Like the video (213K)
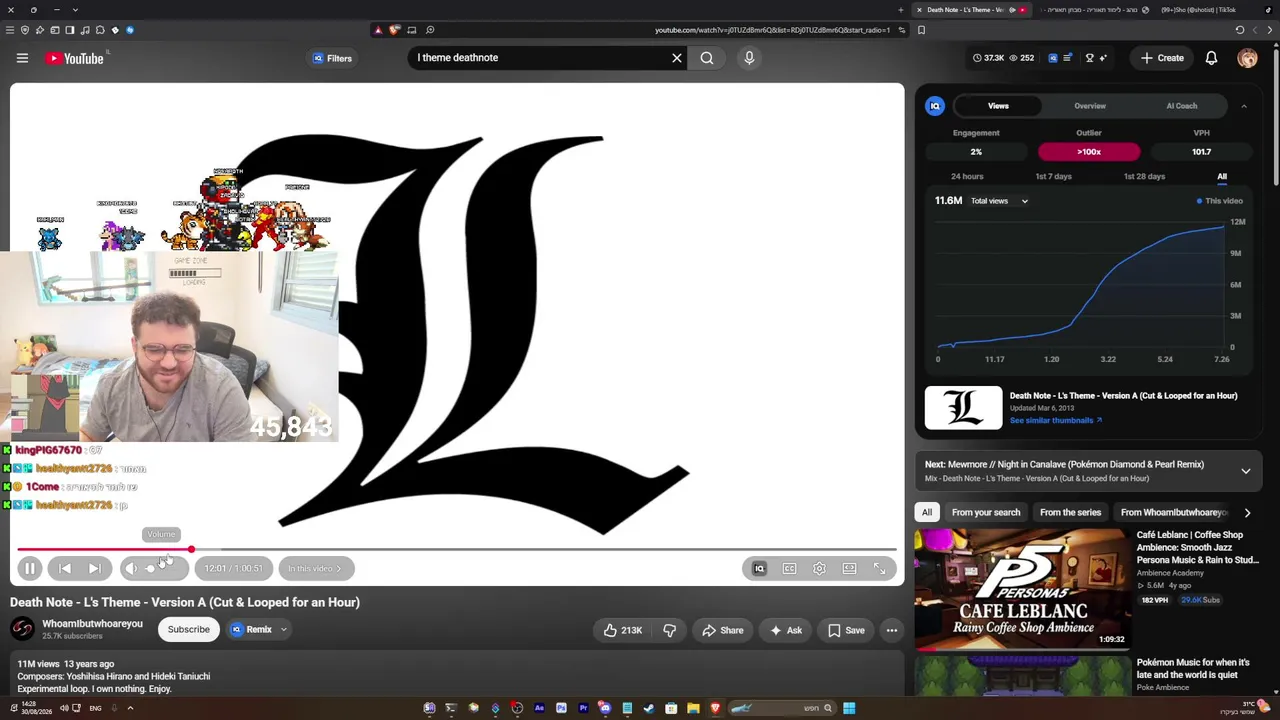Image resolution: width=1280 pixels, height=720 pixels. (x=621, y=630)
